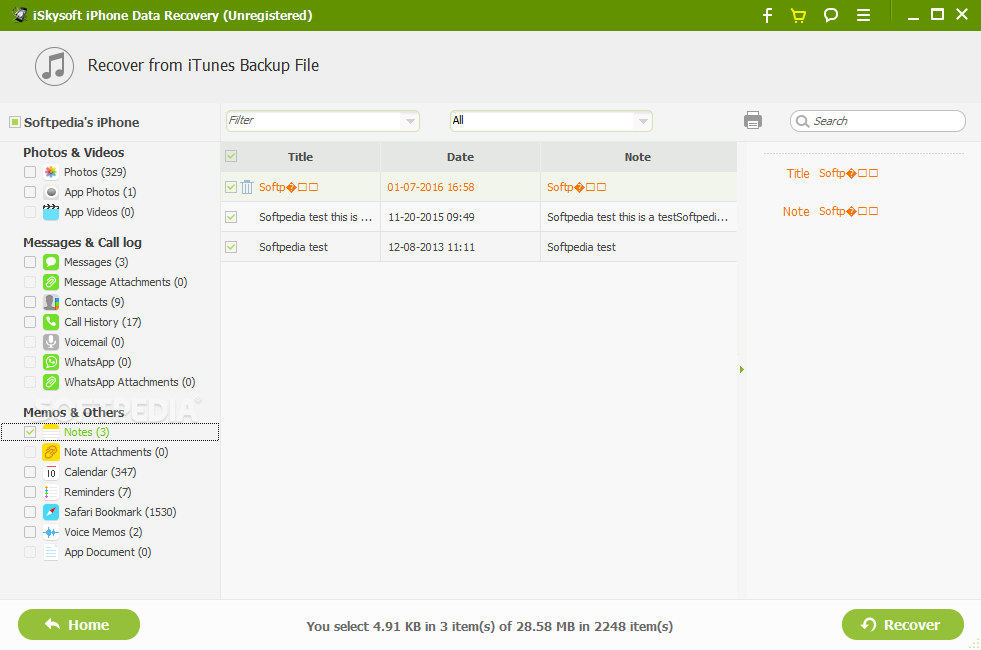Select the App Document (0) label
The image size is (981, 650).
click(x=108, y=552)
